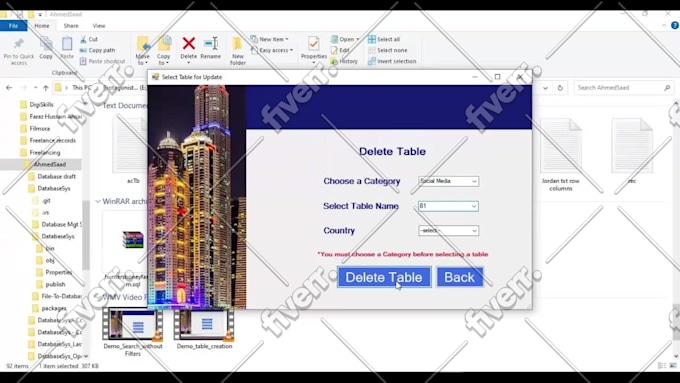Click Select none in ribbon

pyautogui.click(x=388, y=50)
